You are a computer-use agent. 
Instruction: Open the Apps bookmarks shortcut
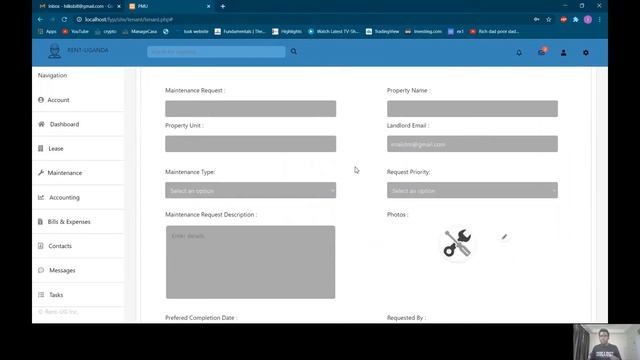click(x=47, y=31)
